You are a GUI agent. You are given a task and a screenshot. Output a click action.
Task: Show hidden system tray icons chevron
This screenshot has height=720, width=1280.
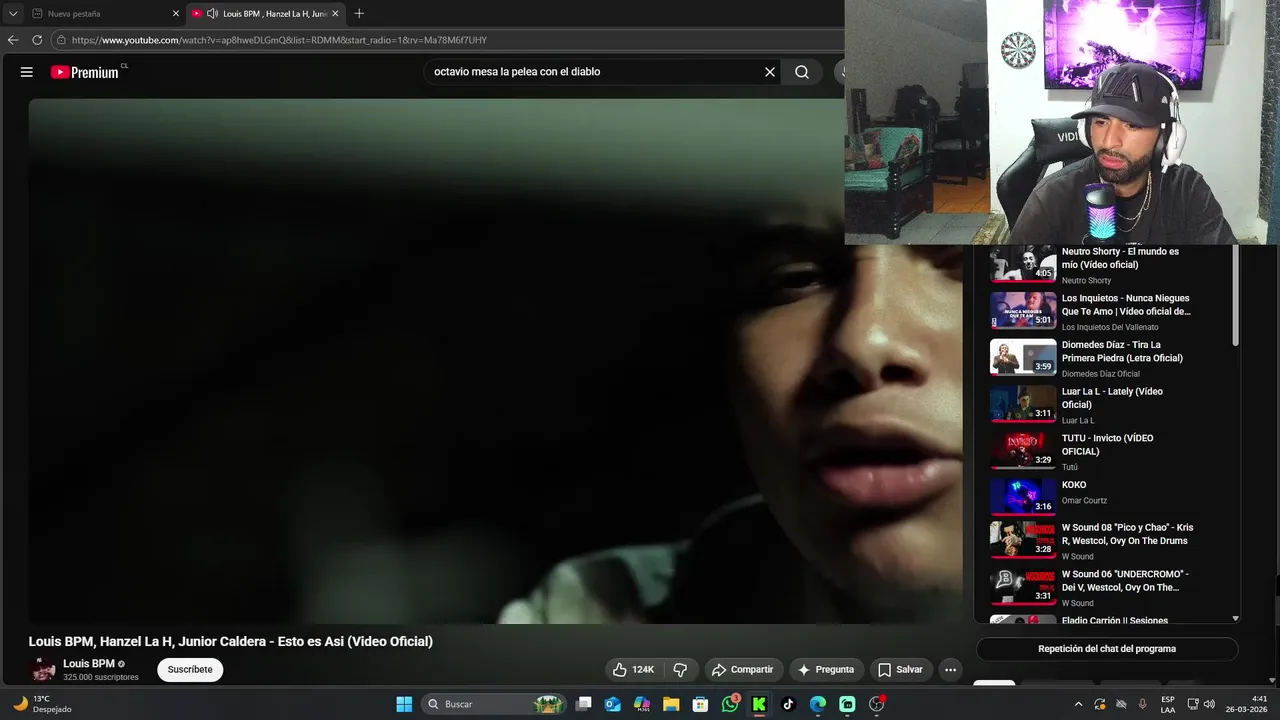[1078, 704]
